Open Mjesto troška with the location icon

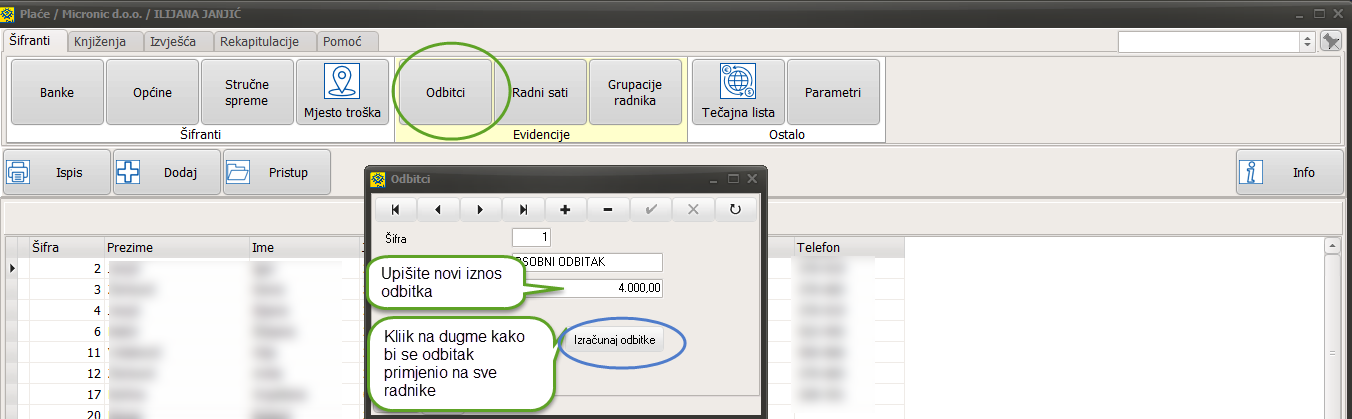343,92
